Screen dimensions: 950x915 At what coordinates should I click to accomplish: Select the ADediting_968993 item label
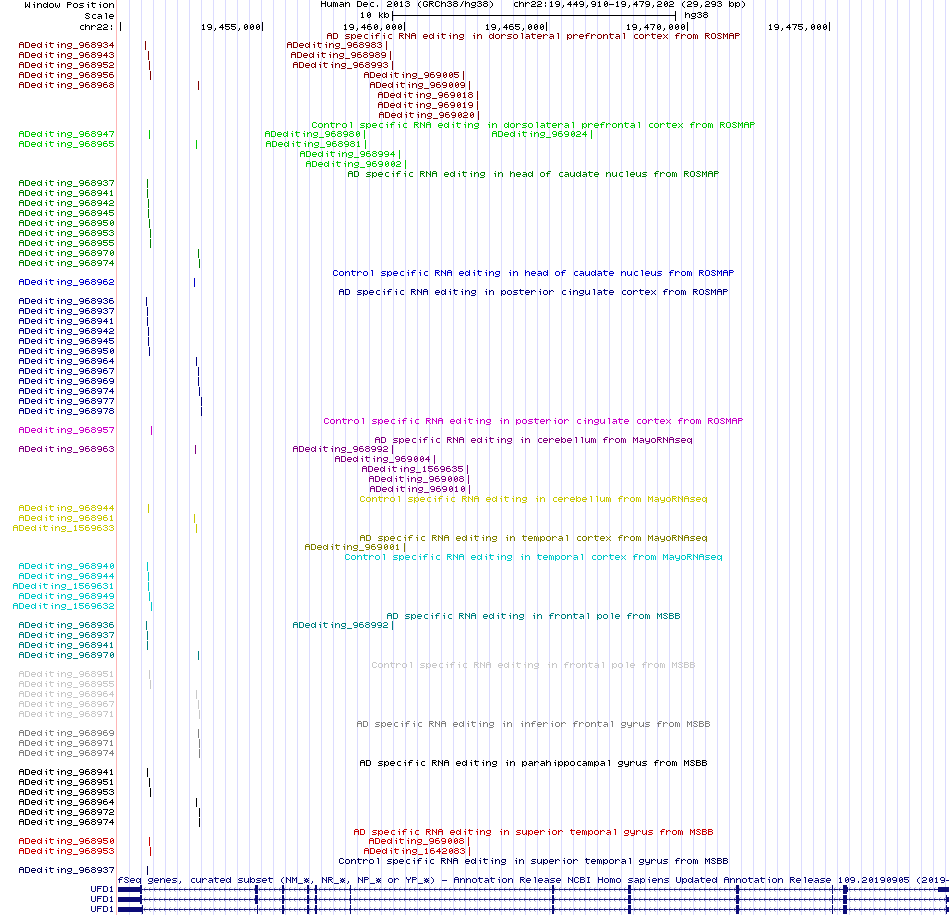(x=340, y=65)
